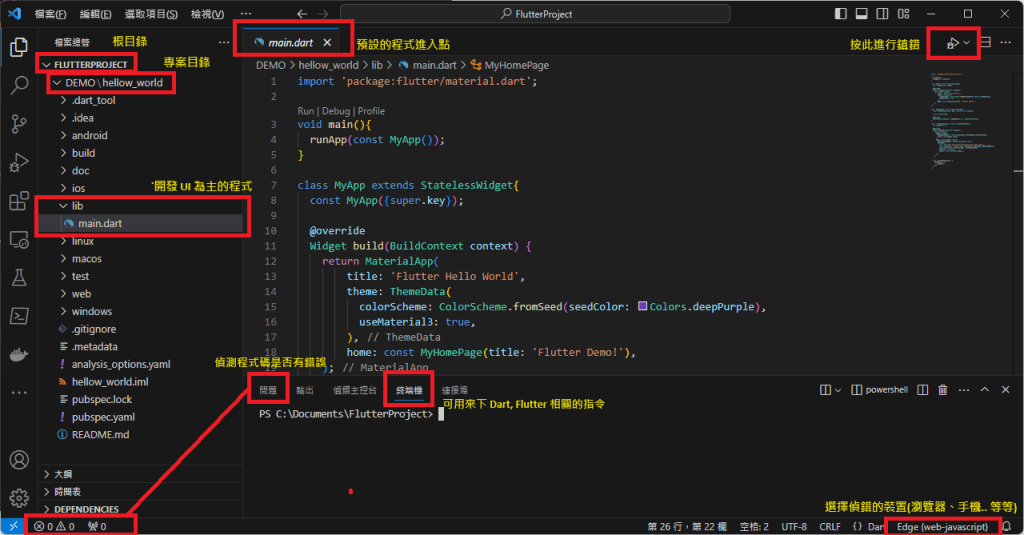Split the editor to the right
Image resolution: width=1024 pixels, height=535 pixels.
click(986, 43)
